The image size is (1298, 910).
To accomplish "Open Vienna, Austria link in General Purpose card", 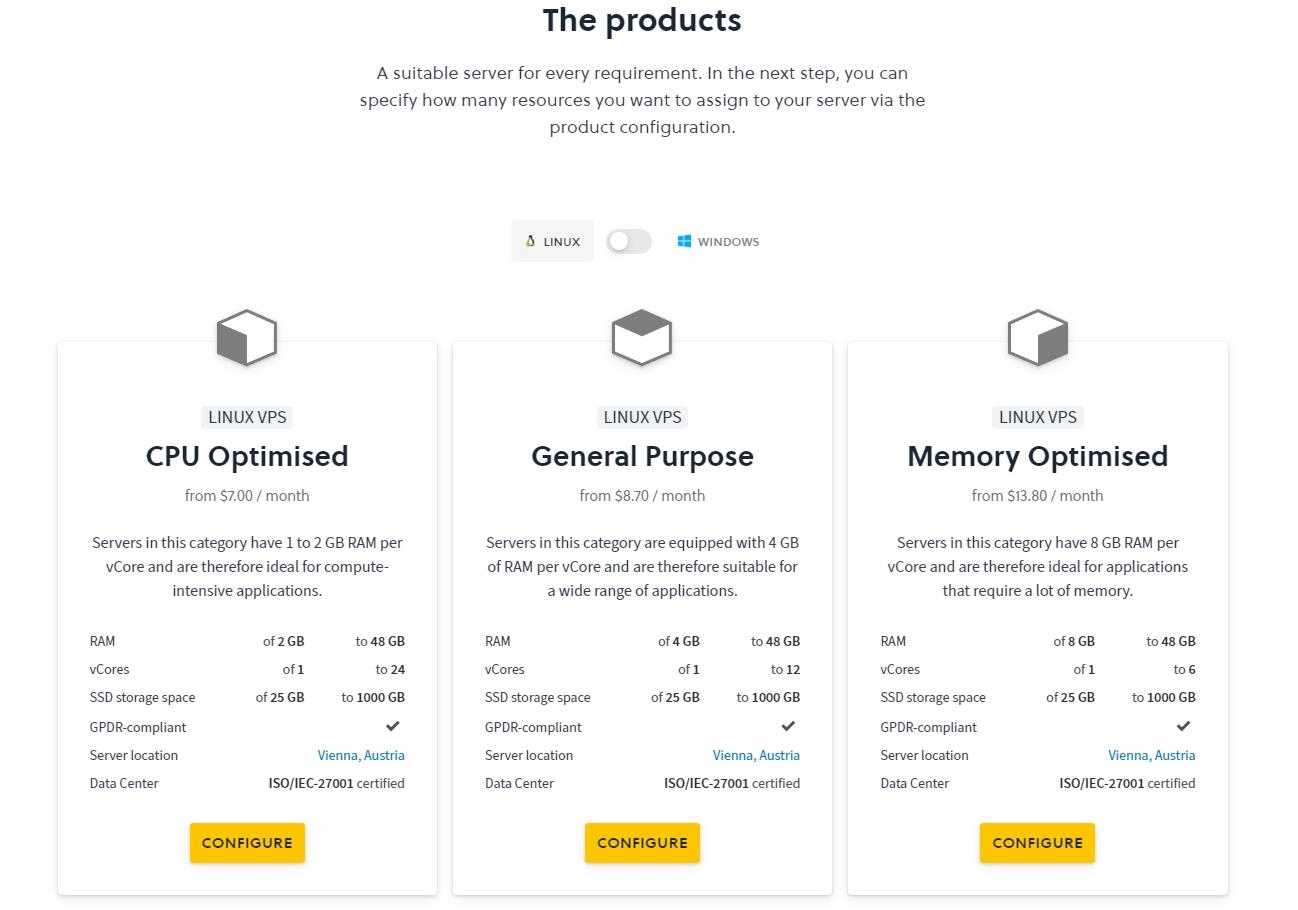I will point(756,755).
